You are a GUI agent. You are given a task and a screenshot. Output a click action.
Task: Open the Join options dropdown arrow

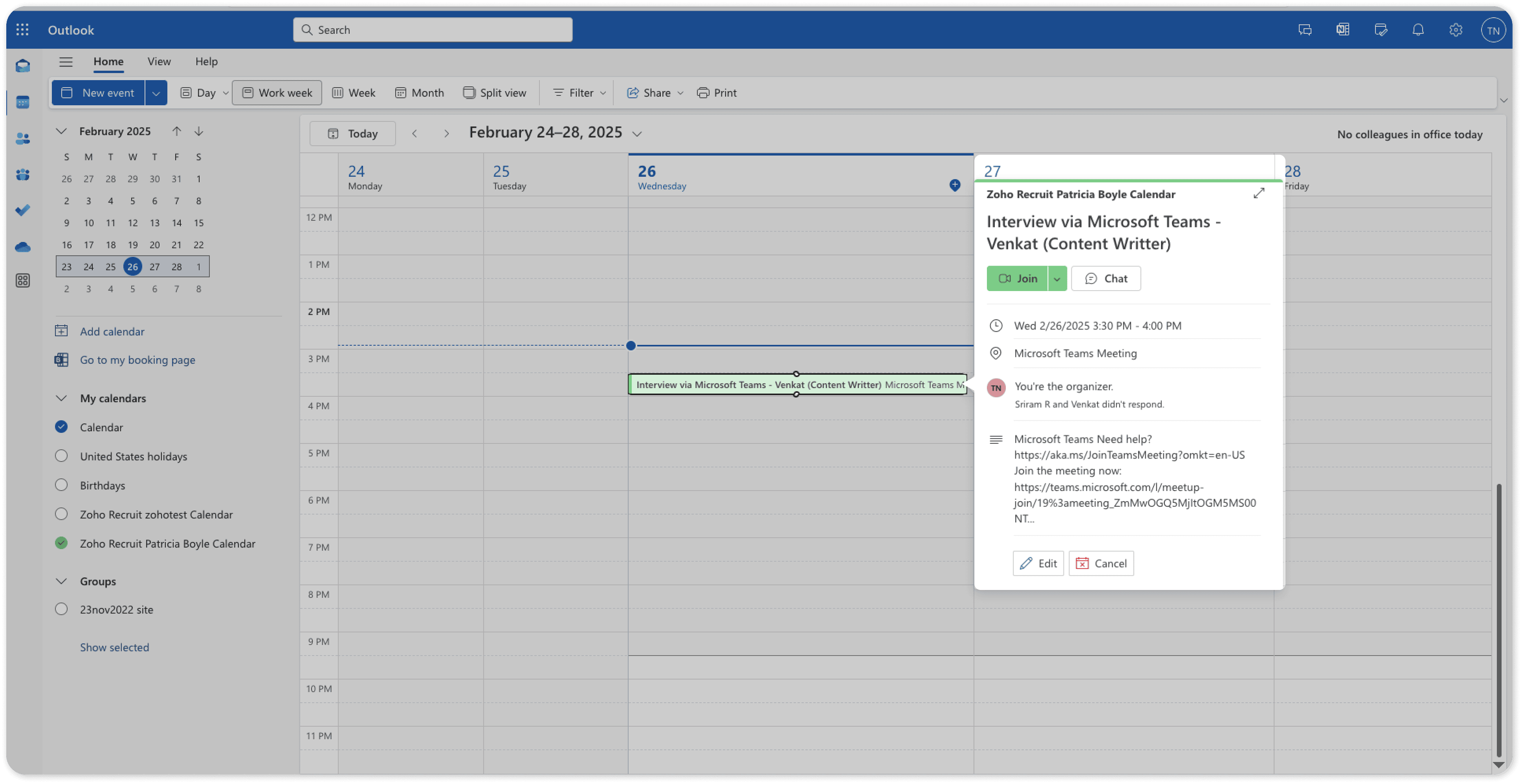[x=1057, y=278]
